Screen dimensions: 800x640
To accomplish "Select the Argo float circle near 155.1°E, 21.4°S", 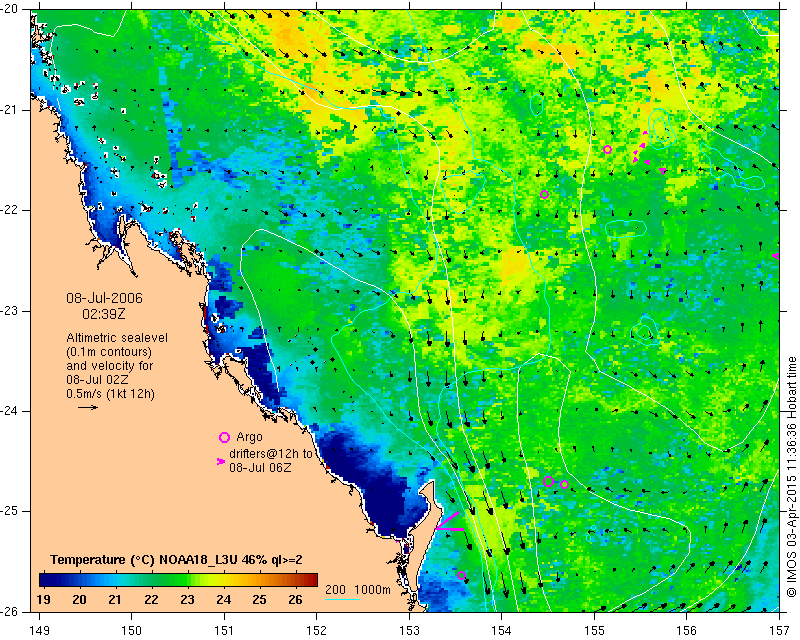I will coord(607,150).
